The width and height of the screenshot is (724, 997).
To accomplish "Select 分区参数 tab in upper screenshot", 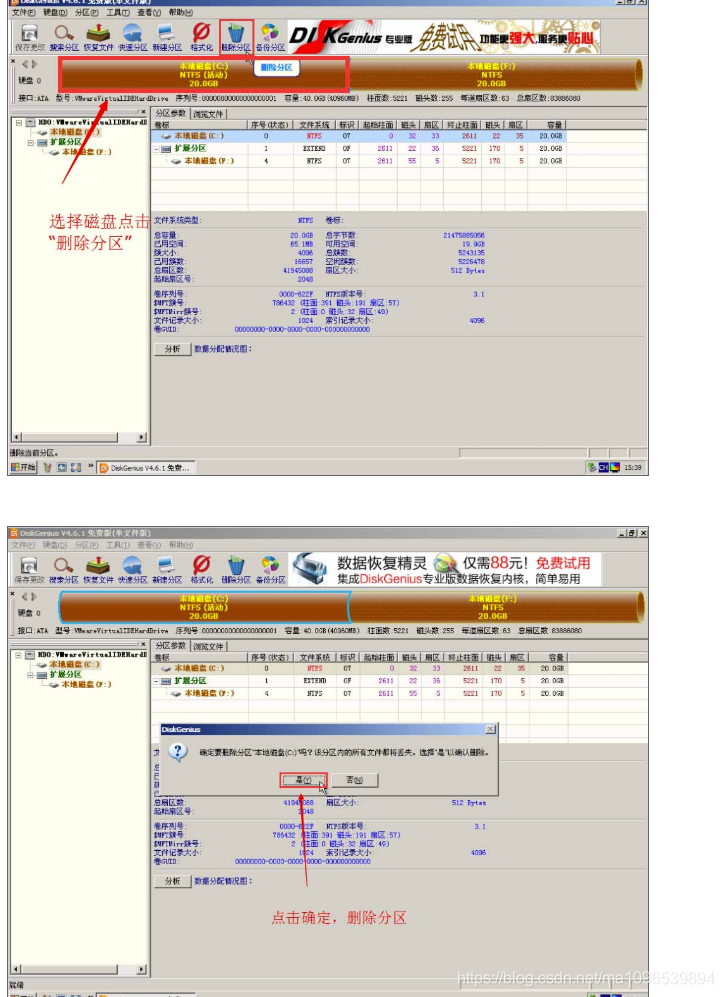I will click(170, 113).
